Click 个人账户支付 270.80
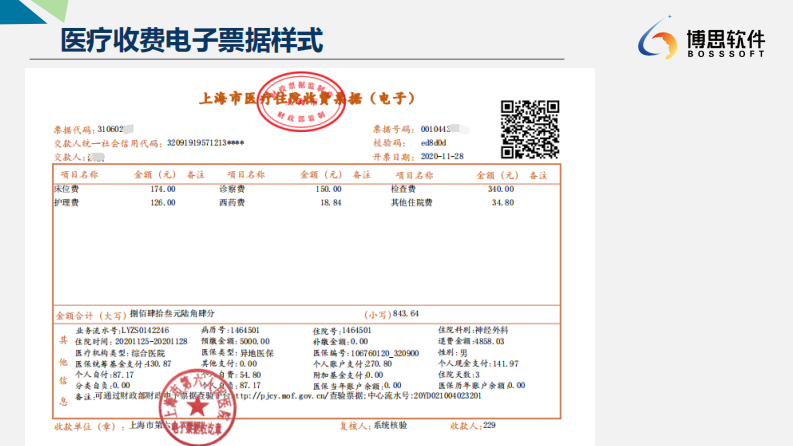Viewport: 793px width, 446px height. pyautogui.click(x=353, y=364)
